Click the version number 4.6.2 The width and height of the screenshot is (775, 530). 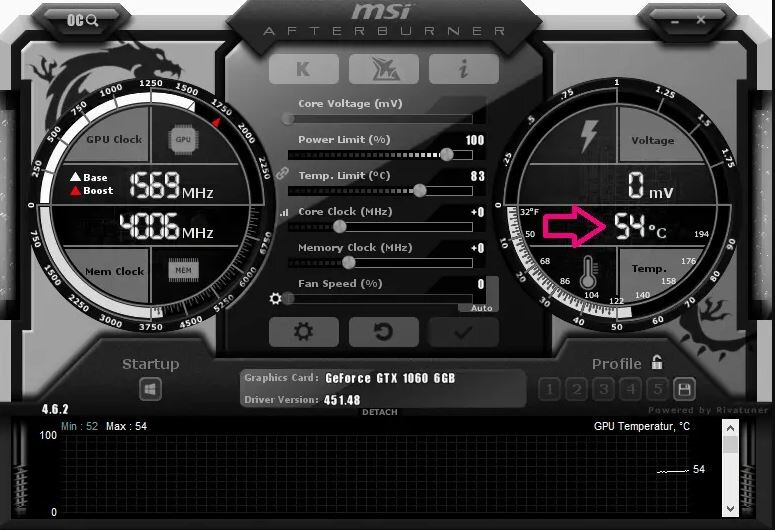click(55, 409)
